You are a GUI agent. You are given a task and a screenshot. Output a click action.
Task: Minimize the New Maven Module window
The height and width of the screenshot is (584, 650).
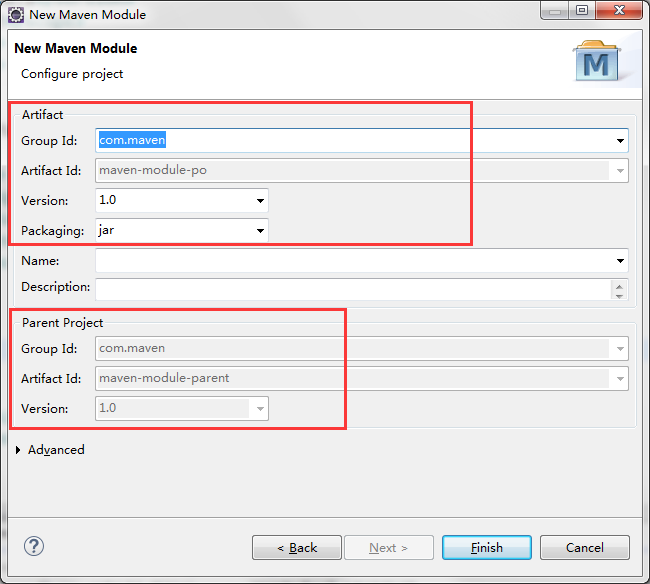(x=555, y=10)
